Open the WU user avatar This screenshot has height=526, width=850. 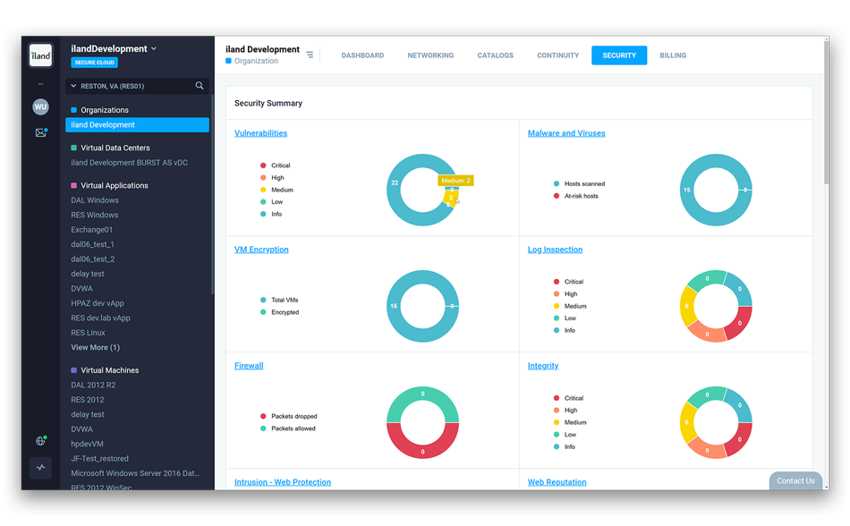(x=41, y=107)
